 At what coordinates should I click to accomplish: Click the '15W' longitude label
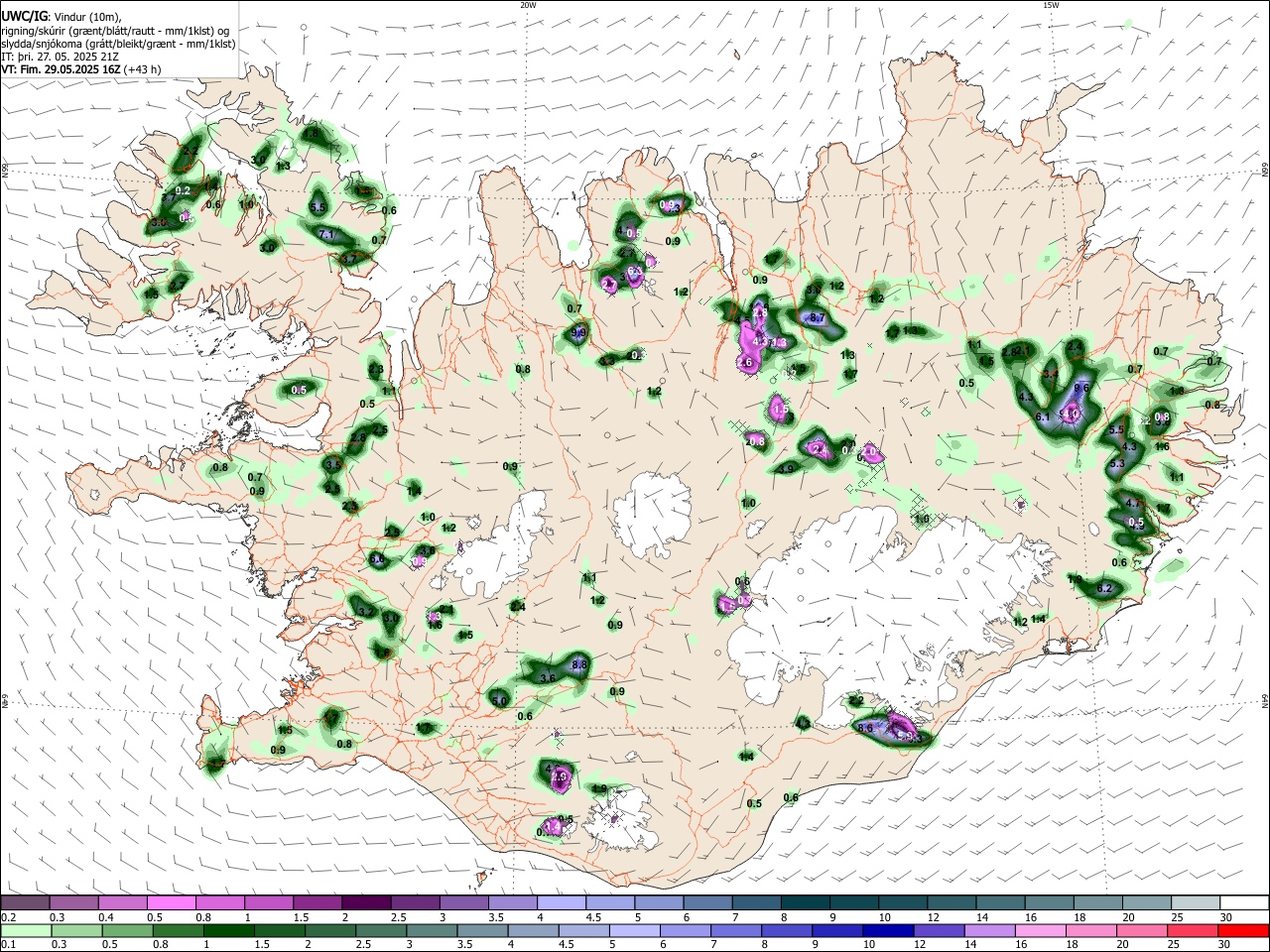(1052, 5)
